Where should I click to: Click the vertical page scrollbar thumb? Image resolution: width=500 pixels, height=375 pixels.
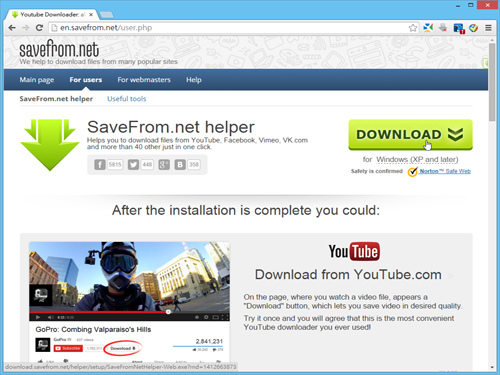[x=492, y=82]
